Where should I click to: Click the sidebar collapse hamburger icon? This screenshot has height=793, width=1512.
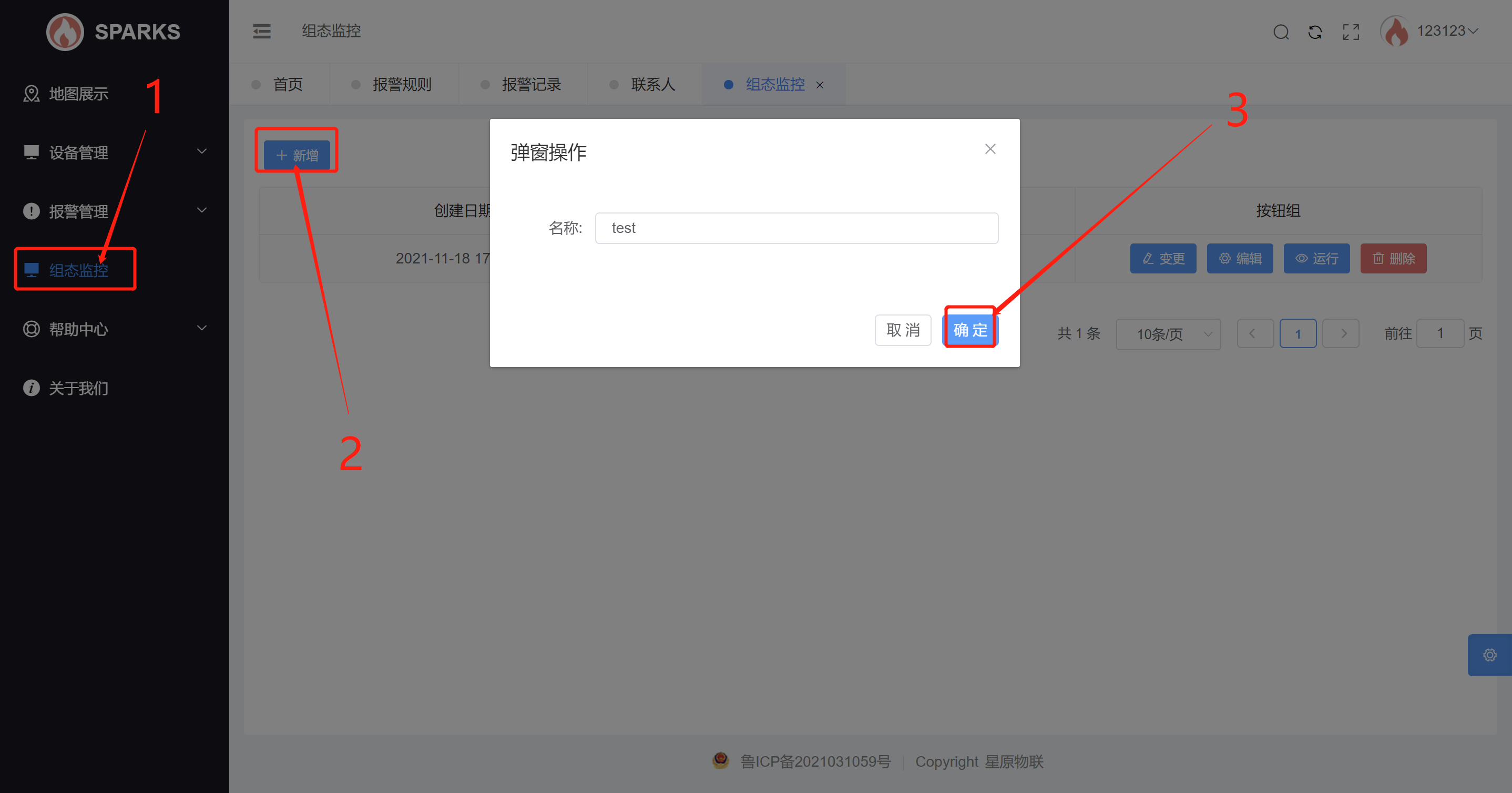(262, 31)
